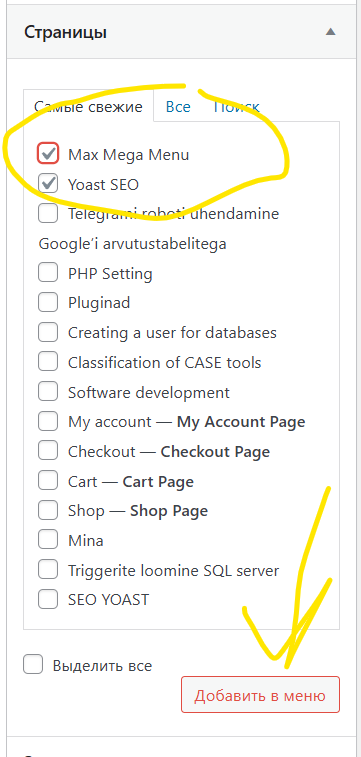Image resolution: width=361 pixels, height=757 pixels.
Task: Uncheck the Max Mega Menu checkbox
Action: (x=48, y=154)
